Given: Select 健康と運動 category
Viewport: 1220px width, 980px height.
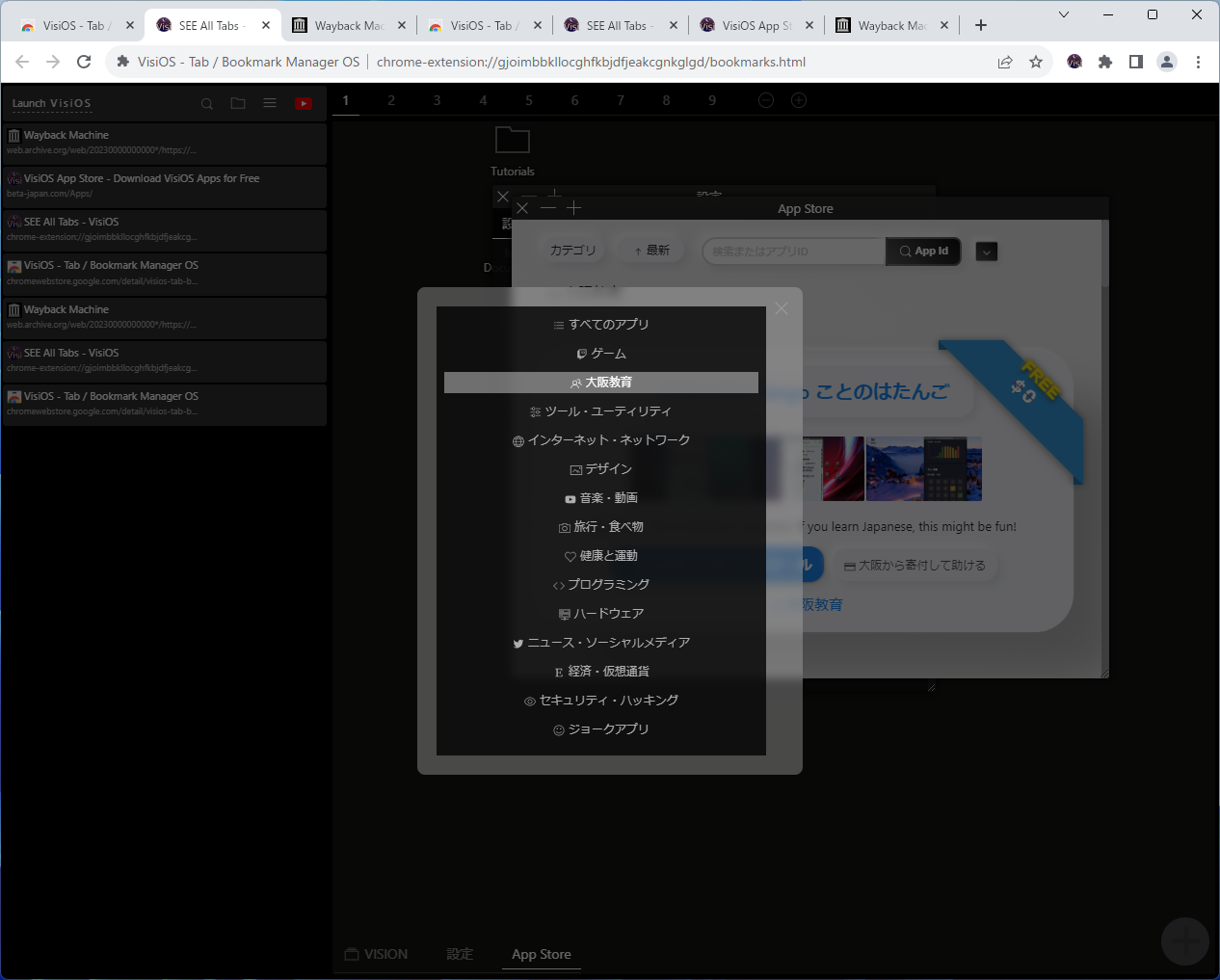Looking at the screenshot, I should tap(601, 556).
